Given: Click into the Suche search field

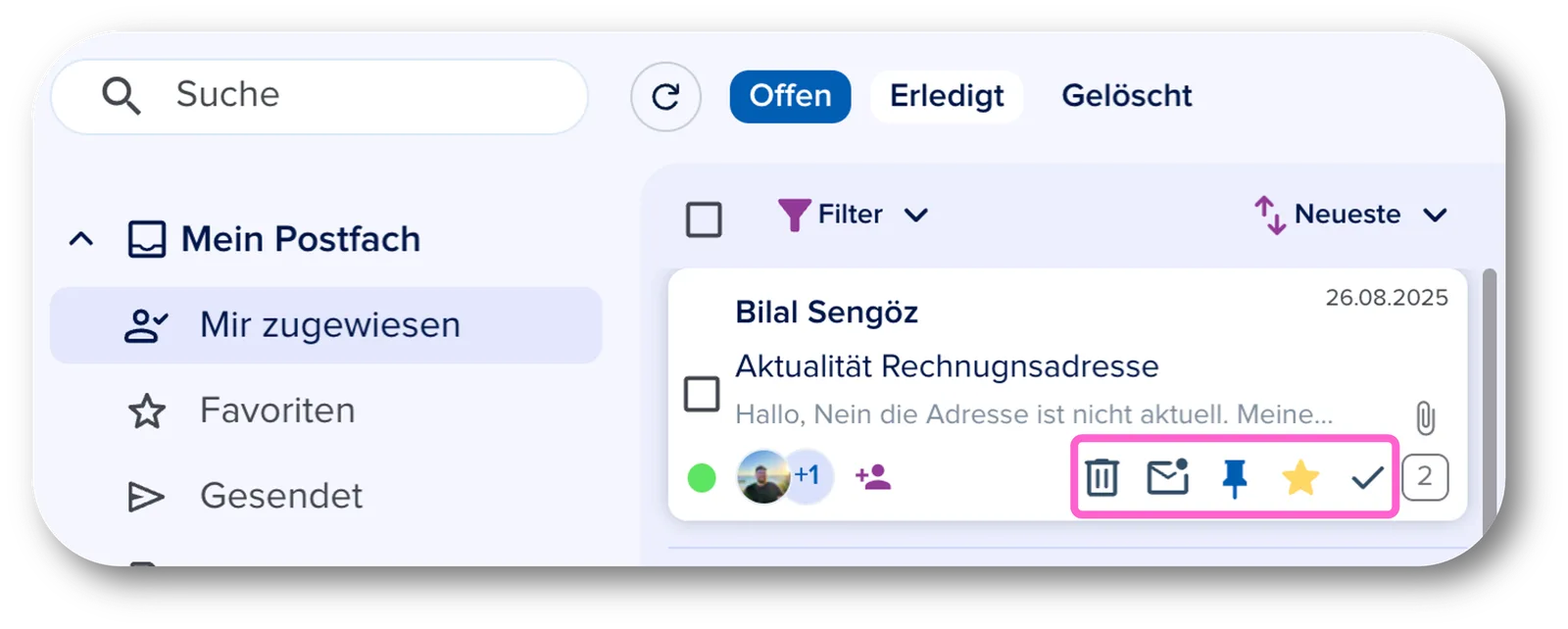Looking at the screenshot, I should coord(319,96).
